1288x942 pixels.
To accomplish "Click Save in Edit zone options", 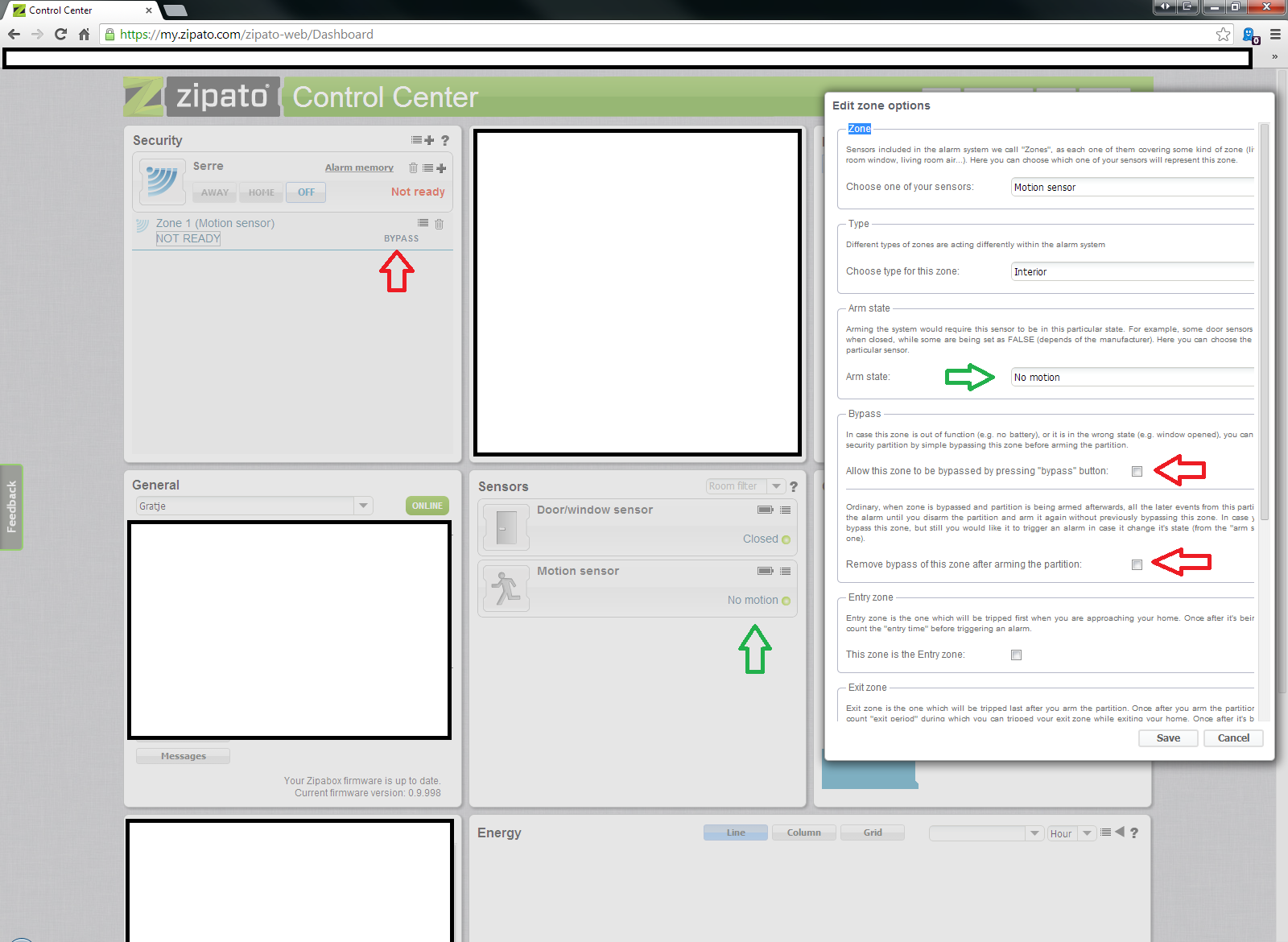I will (x=1167, y=737).
